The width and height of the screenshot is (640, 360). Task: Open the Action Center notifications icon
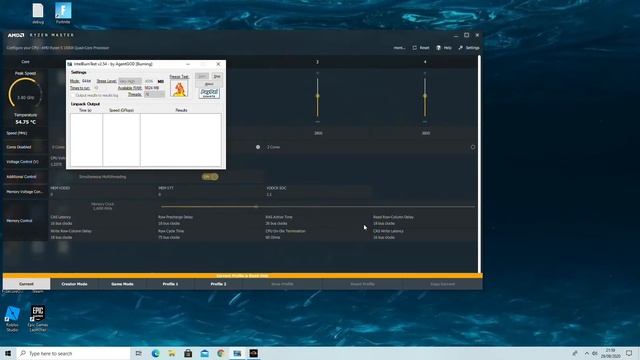click(629, 353)
